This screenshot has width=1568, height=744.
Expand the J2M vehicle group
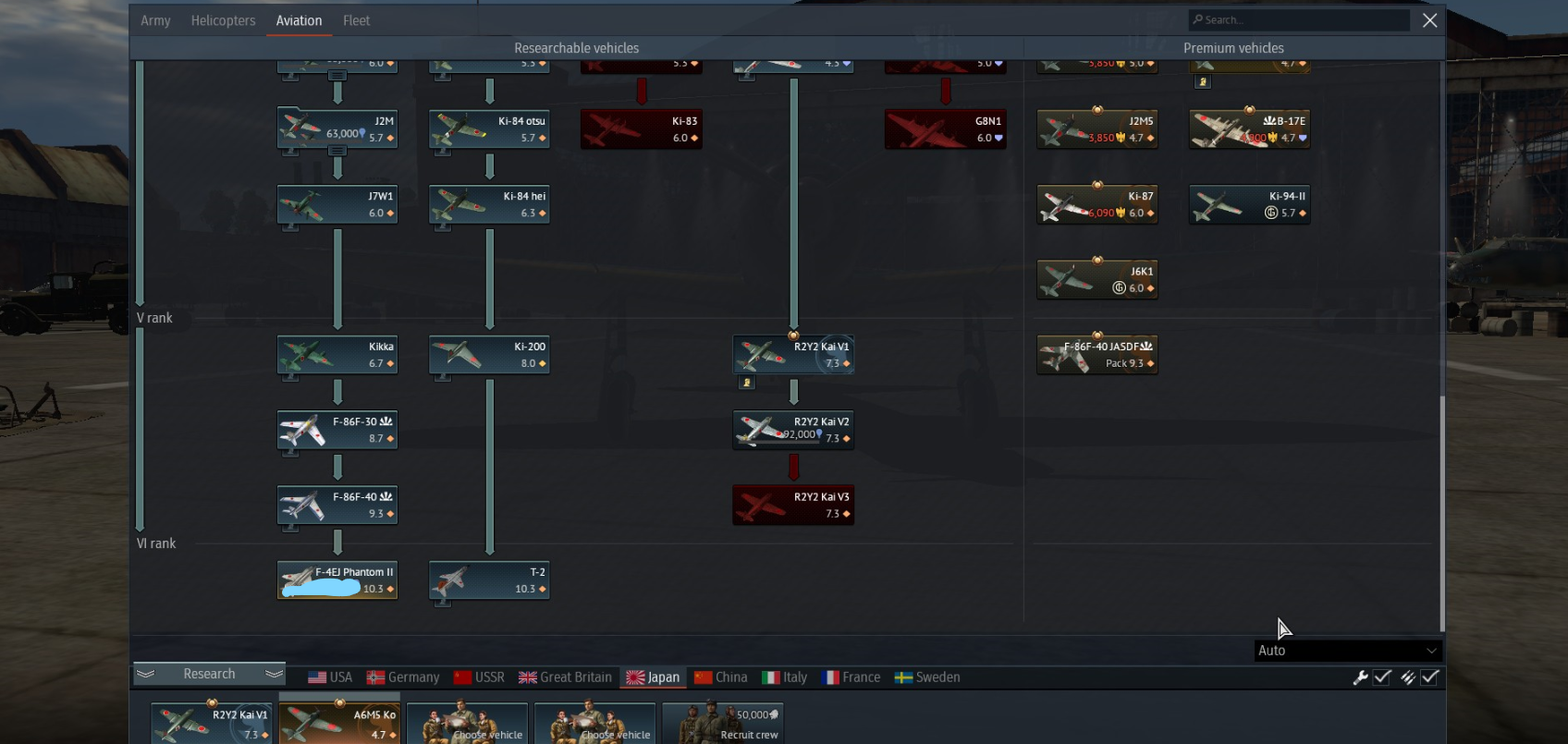click(x=337, y=151)
